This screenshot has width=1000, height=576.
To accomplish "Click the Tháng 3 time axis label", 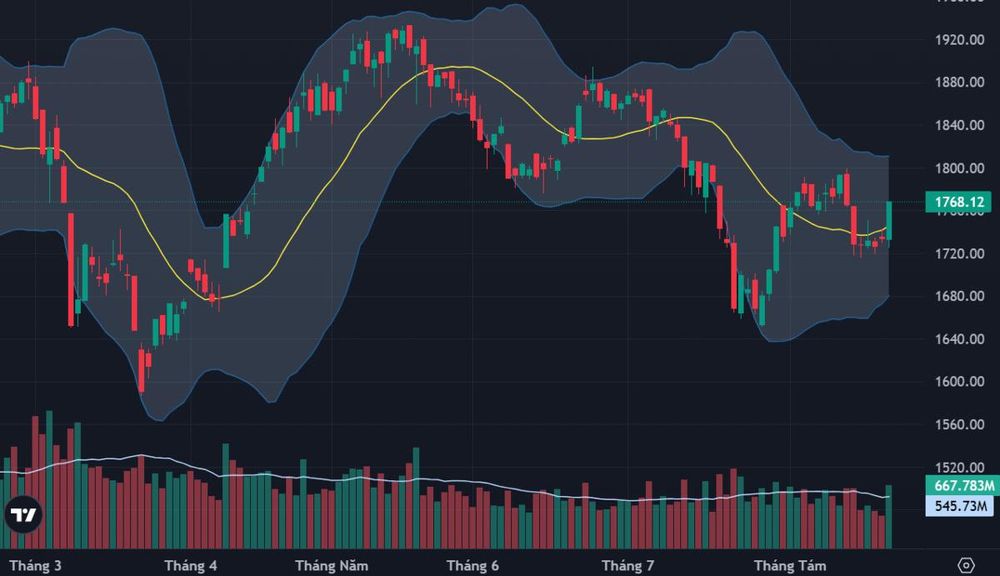I will click(36, 566).
